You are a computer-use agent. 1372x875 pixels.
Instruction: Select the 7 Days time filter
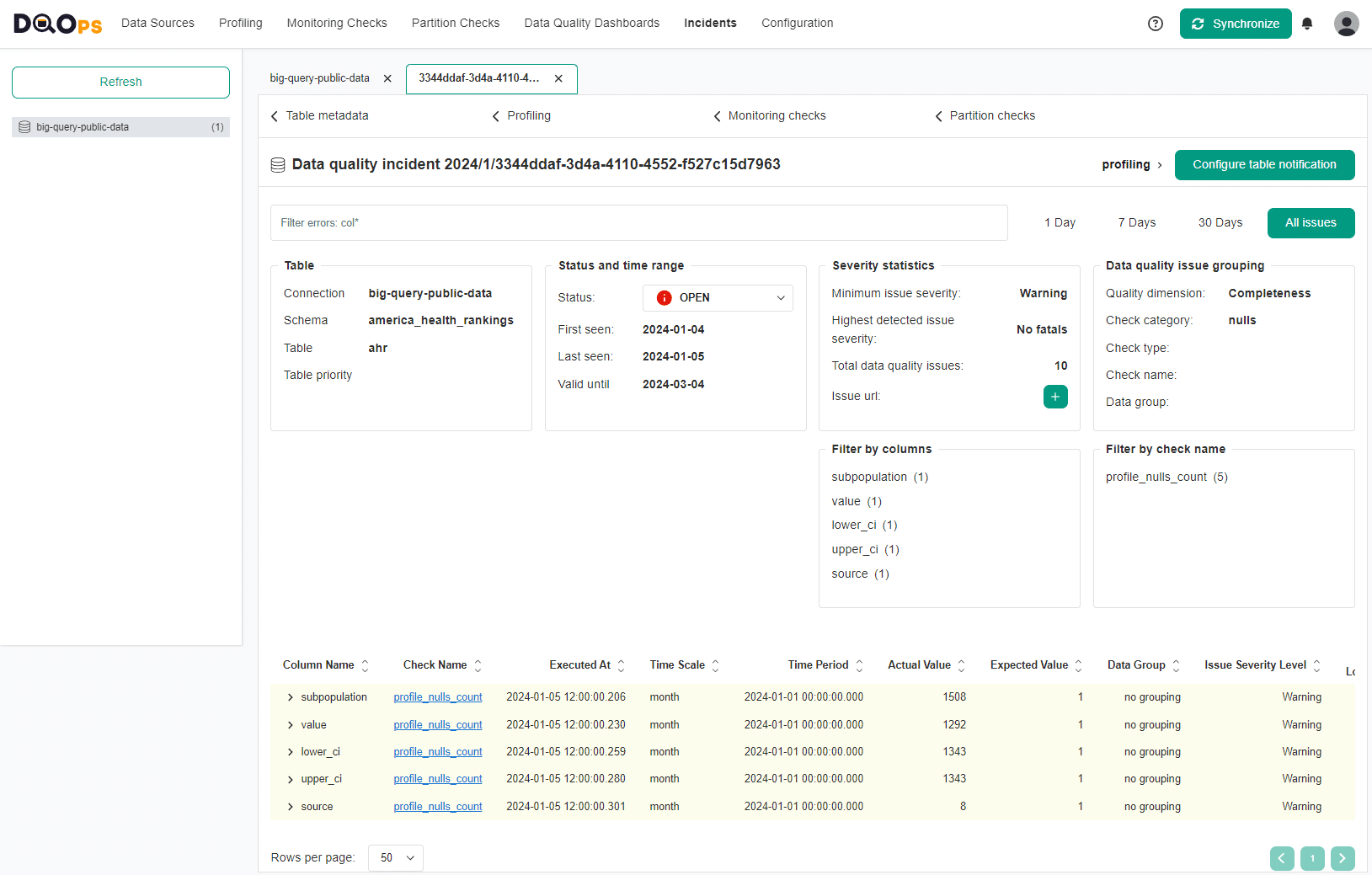[x=1136, y=223]
